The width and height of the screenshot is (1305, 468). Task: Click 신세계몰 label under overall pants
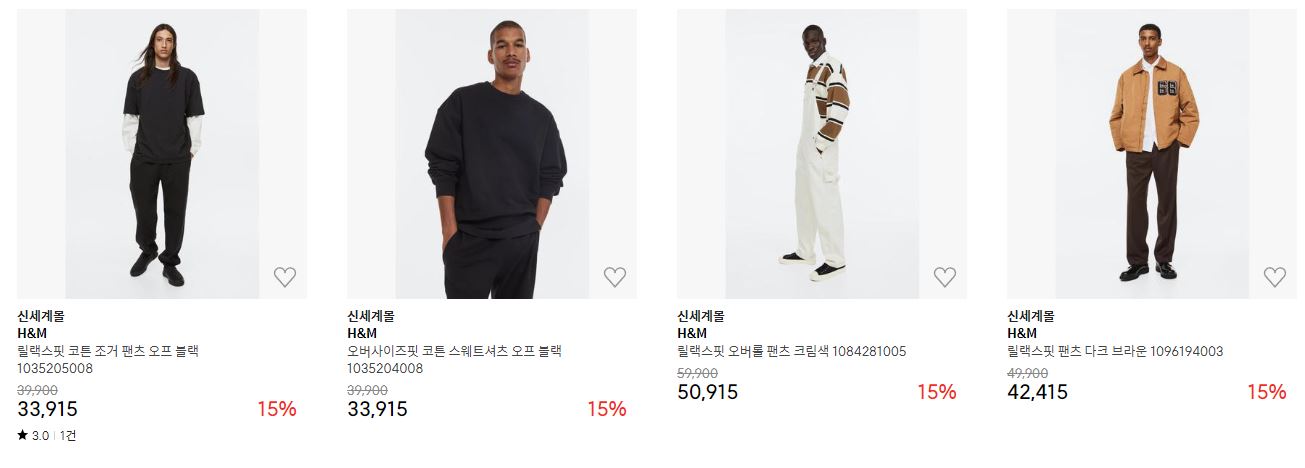tap(701, 316)
